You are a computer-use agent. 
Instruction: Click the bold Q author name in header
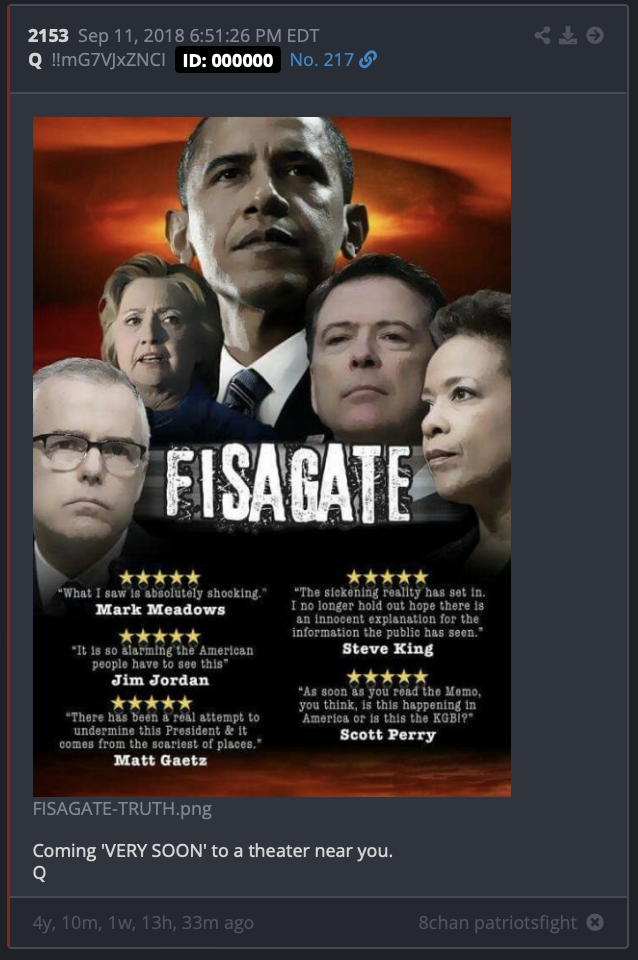click(x=35, y=60)
